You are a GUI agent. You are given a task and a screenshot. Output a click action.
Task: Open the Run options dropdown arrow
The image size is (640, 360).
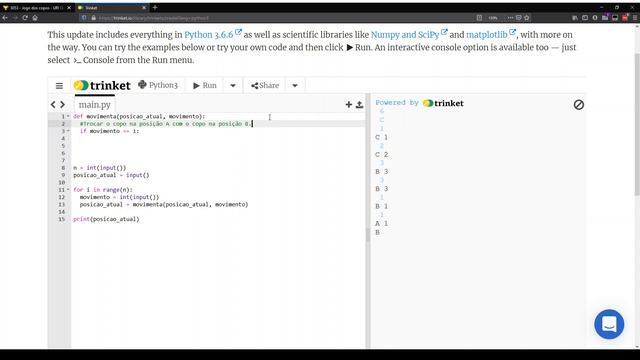pyautogui.click(x=233, y=85)
